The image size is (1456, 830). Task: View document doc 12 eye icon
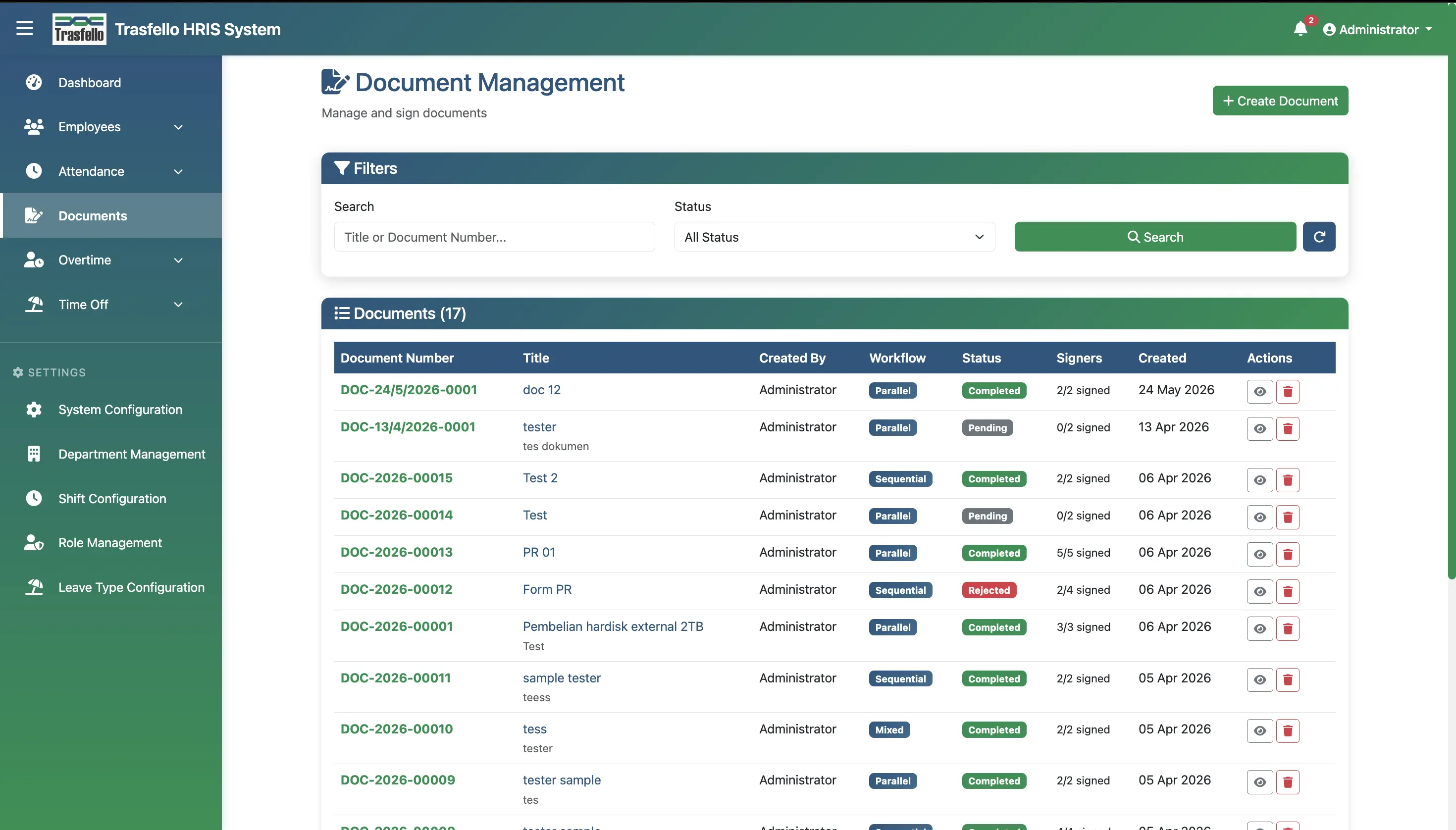[1260, 392]
